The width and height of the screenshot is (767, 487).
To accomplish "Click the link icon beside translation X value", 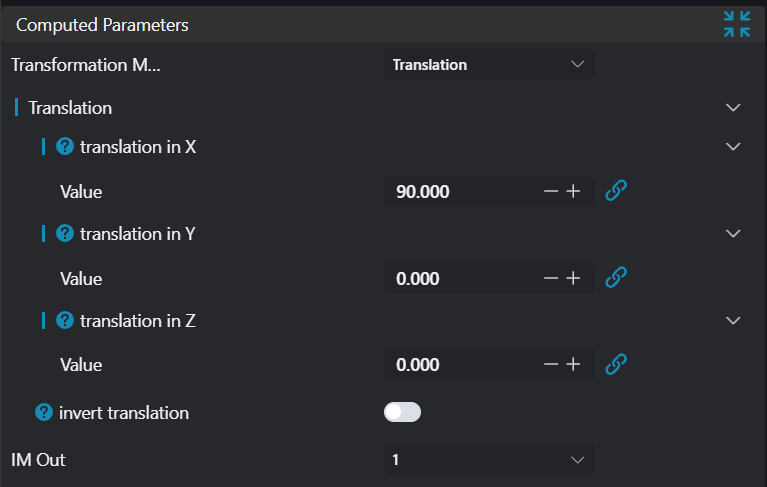I will (x=617, y=190).
